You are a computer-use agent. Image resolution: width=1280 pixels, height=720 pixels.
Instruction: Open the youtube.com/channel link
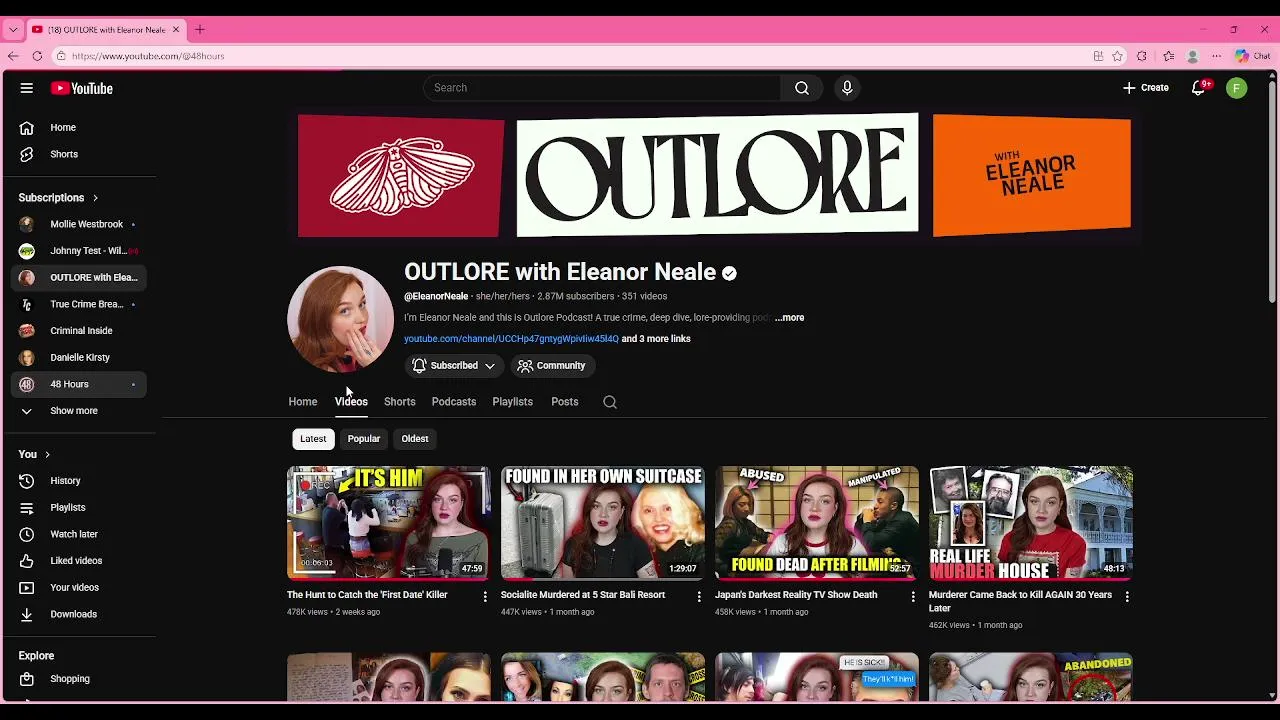pyautogui.click(x=511, y=339)
